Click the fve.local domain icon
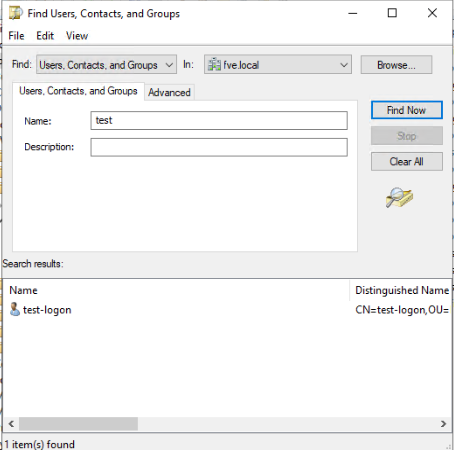The height and width of the screenshot is (450, 454). pos(214,65)
